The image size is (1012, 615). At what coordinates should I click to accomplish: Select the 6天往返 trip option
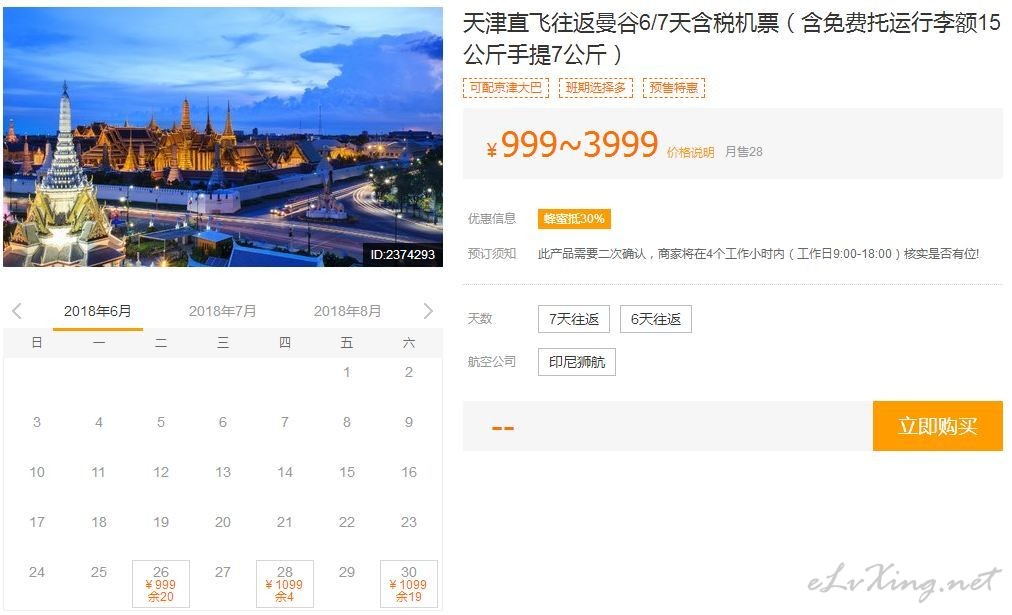[x=656, y=319]
